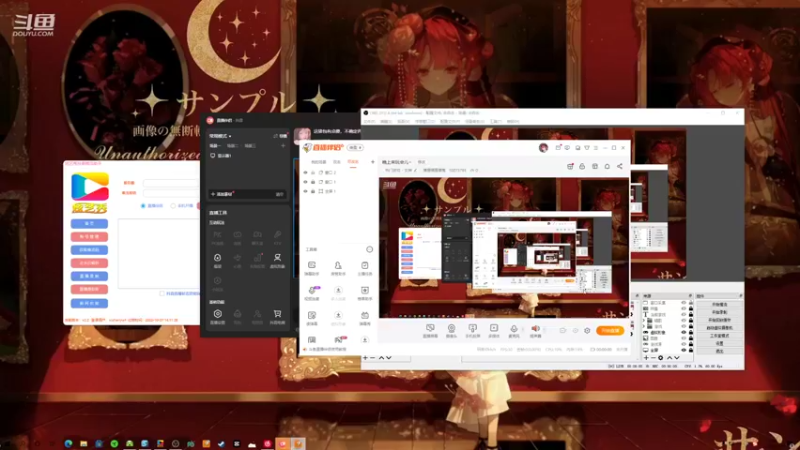Viewport: 800px width, 450px height.
Task: Click the multimedia play icon in Douyu toolbar
Action: tap(493, 328)
